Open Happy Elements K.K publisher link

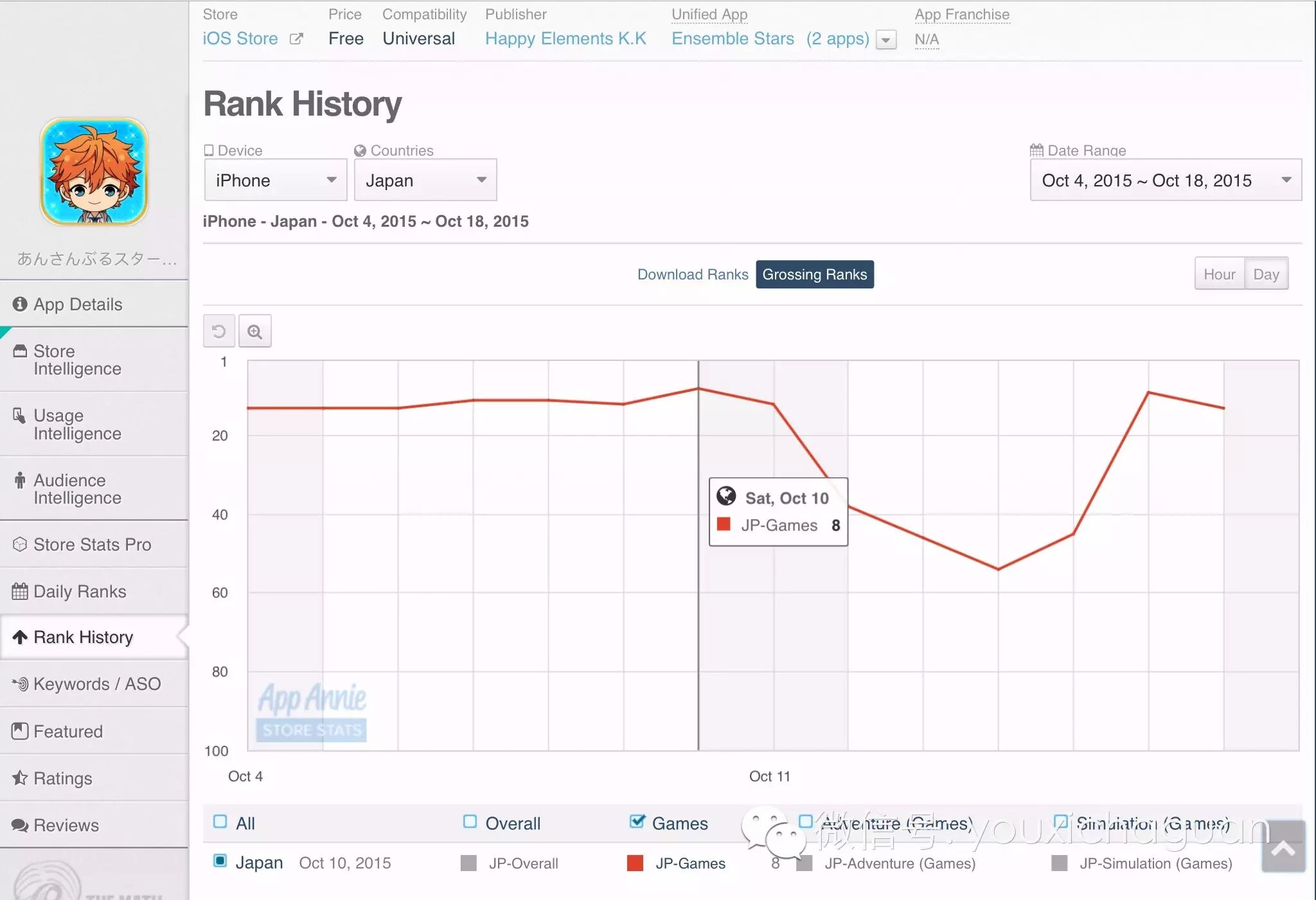pos(565,39)
